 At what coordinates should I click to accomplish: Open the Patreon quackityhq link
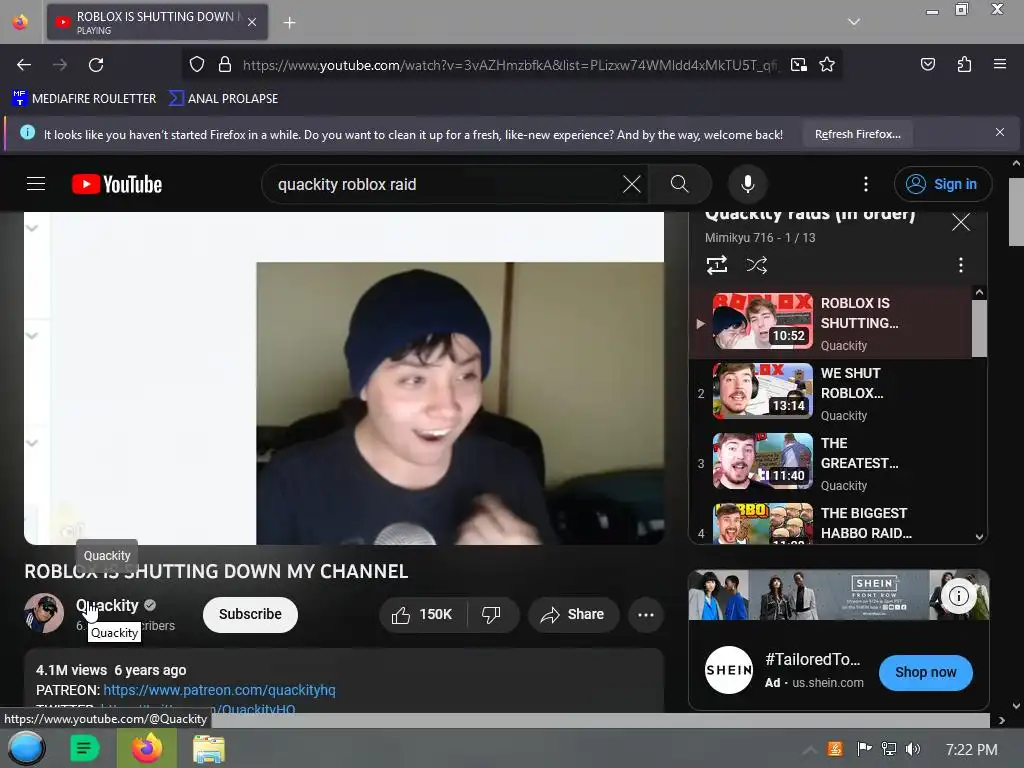point(219,690)
